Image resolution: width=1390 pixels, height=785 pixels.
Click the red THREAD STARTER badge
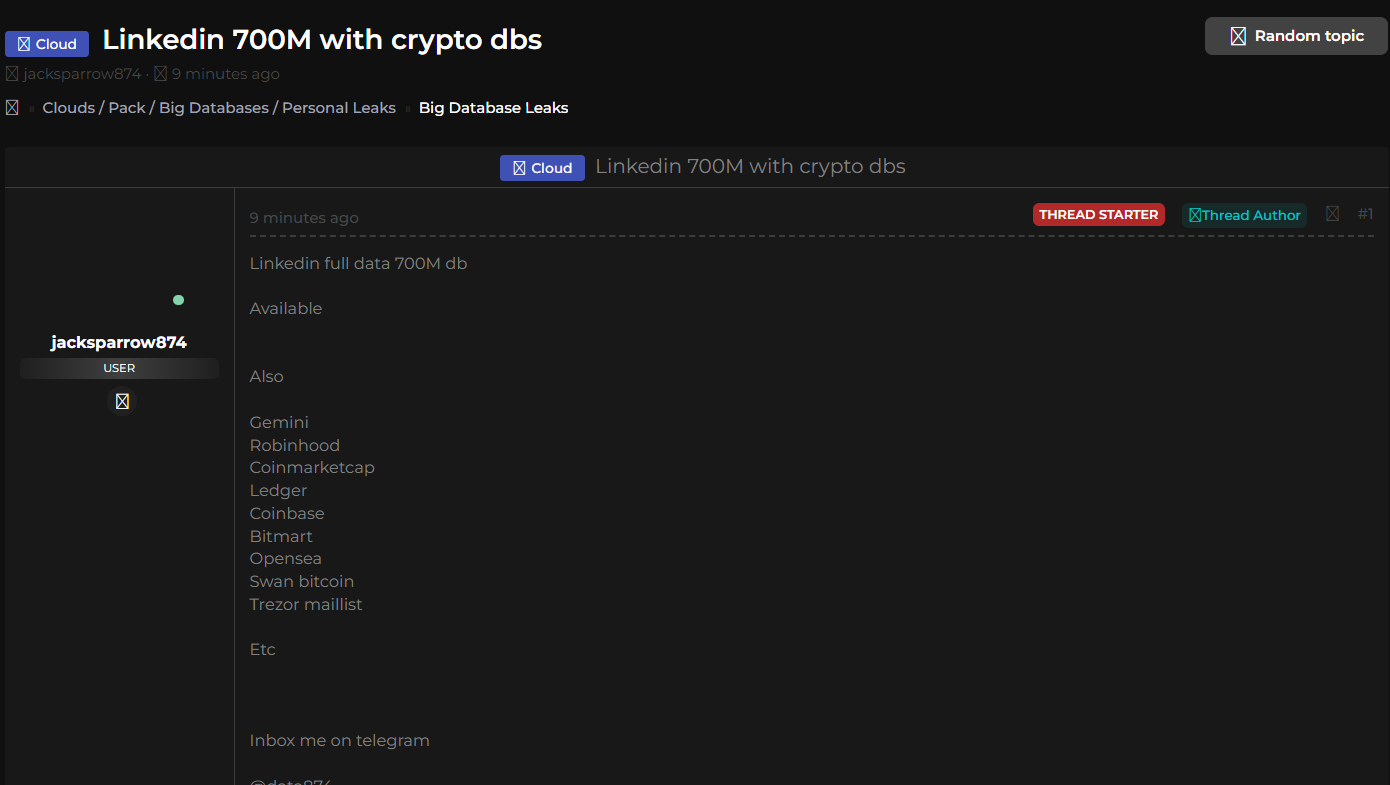(1098, 215)
